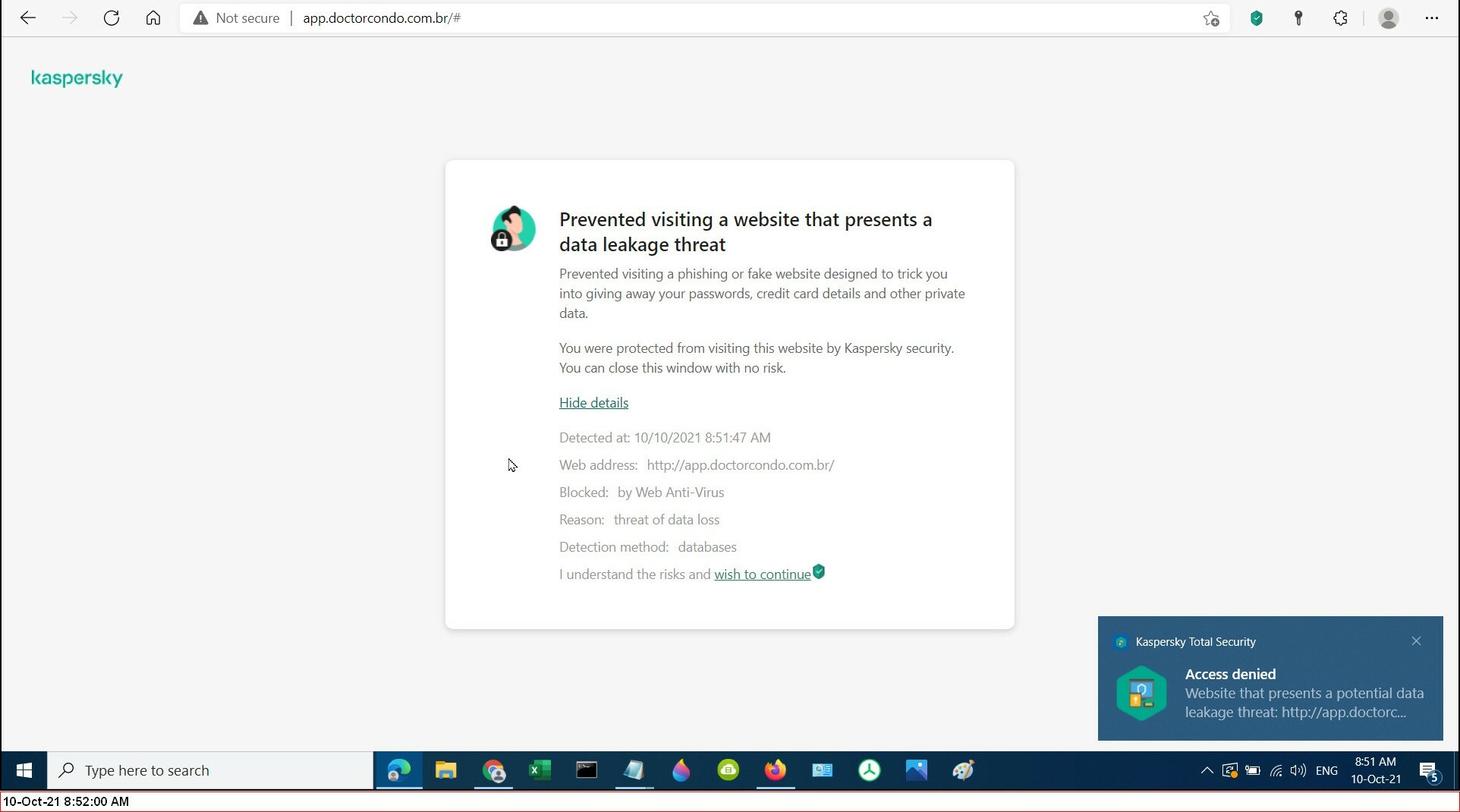Select the blocked web address text
Screen dimensions: 1460x812
741,465
